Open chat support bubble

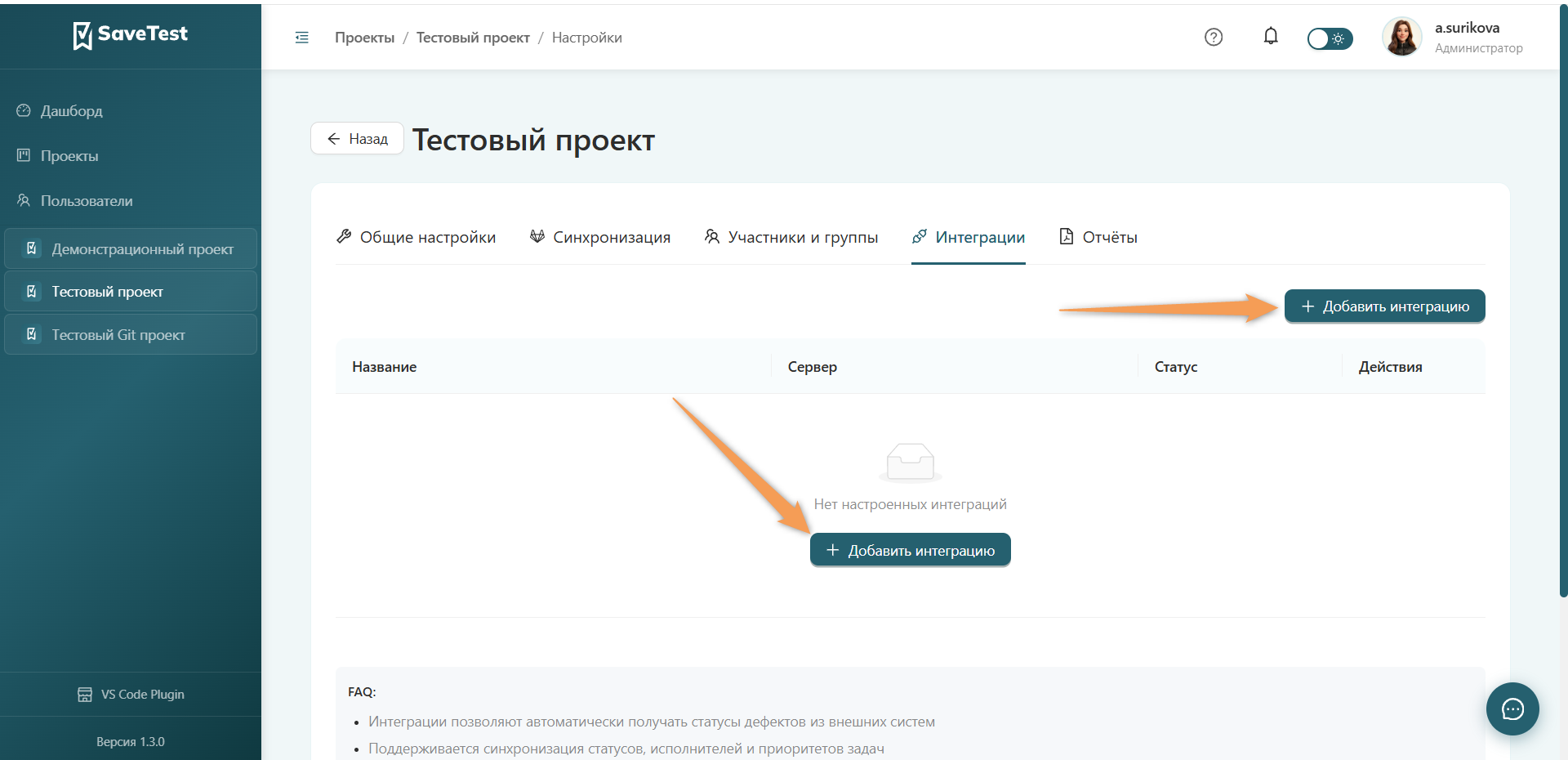point(1512,709)
